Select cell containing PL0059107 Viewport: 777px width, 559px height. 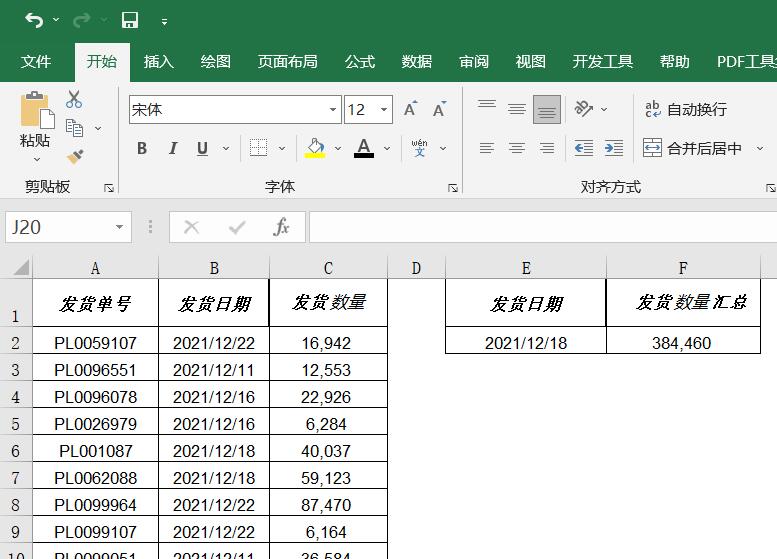95,342
